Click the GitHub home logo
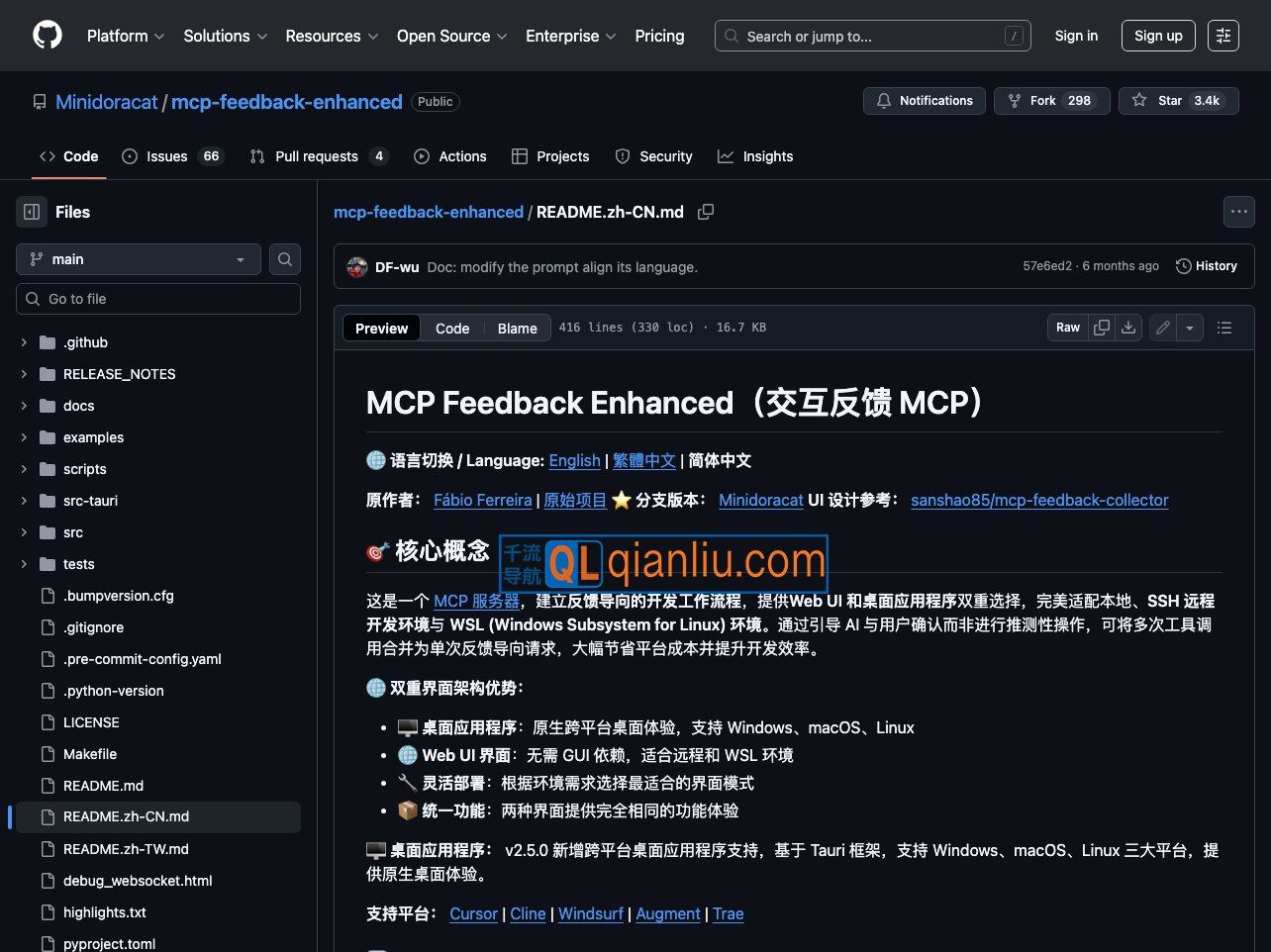The height and width of the screenshot is (952, 1271). 47,35
